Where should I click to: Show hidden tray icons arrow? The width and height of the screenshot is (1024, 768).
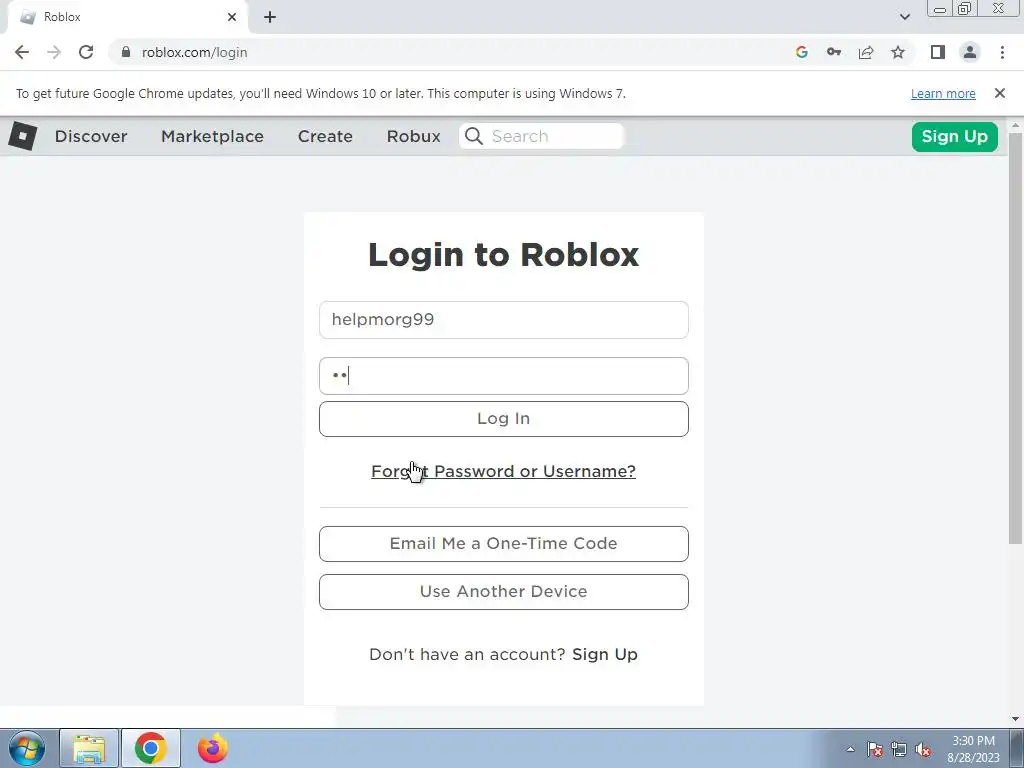pyautogui.click(x=850, y=749)
